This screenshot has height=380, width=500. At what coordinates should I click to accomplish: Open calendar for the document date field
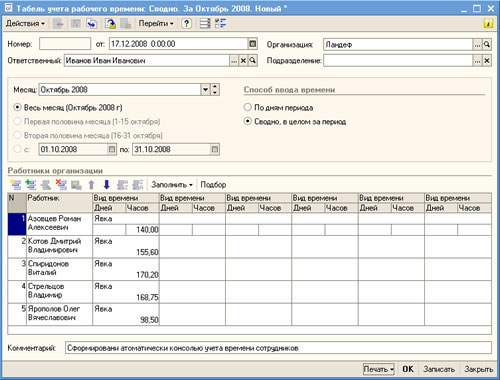click(253, 44)
